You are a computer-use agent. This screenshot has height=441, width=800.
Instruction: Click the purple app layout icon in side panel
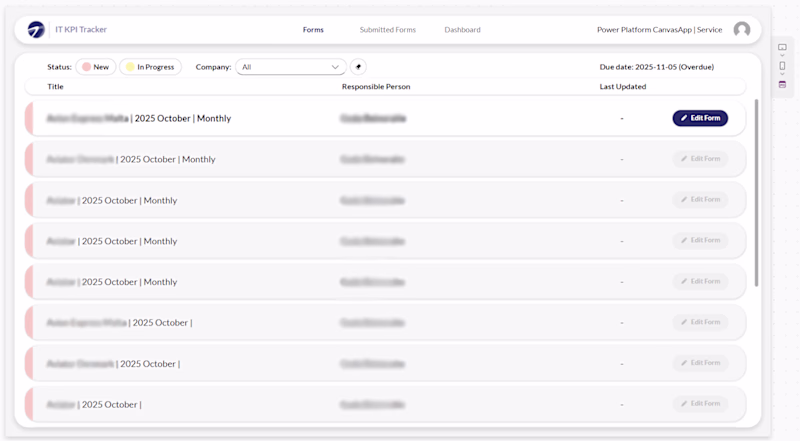pos(782,84)
